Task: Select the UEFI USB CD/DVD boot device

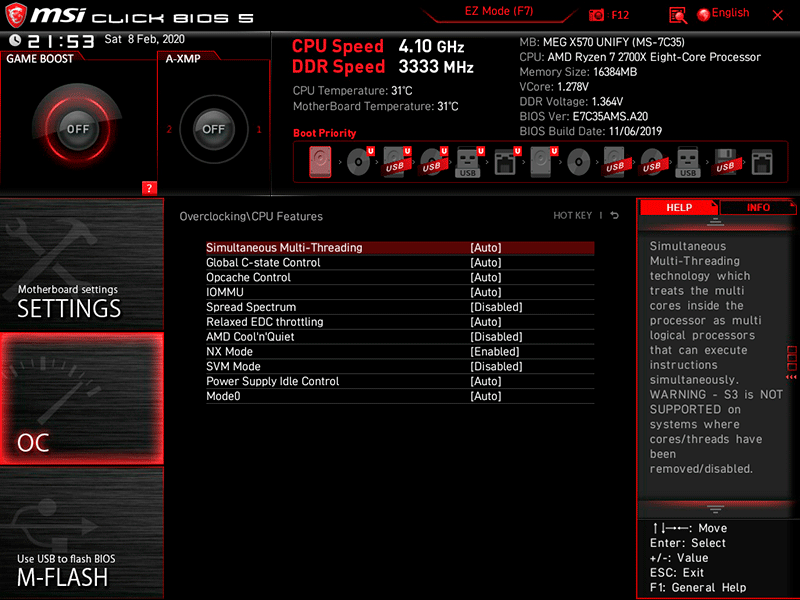Action: (x=433, y=162)
